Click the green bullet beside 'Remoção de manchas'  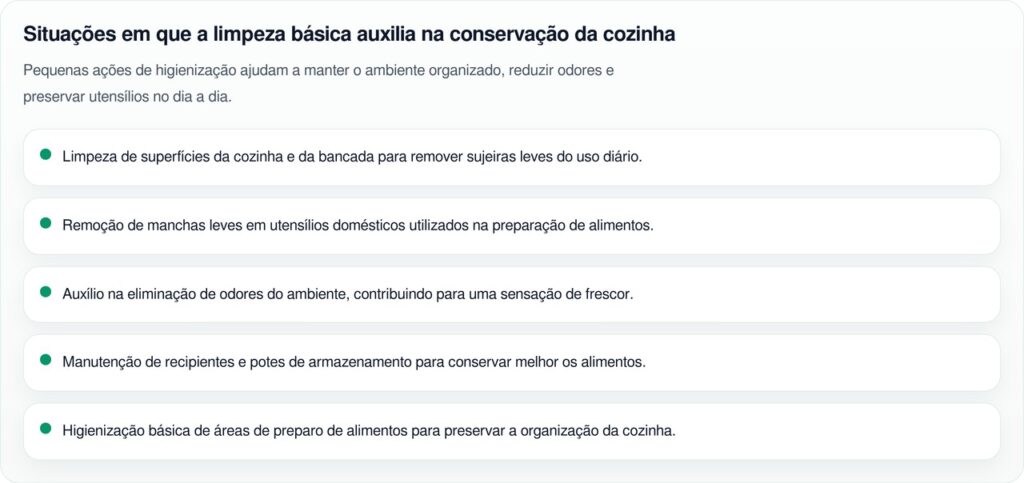coord(45,223)
